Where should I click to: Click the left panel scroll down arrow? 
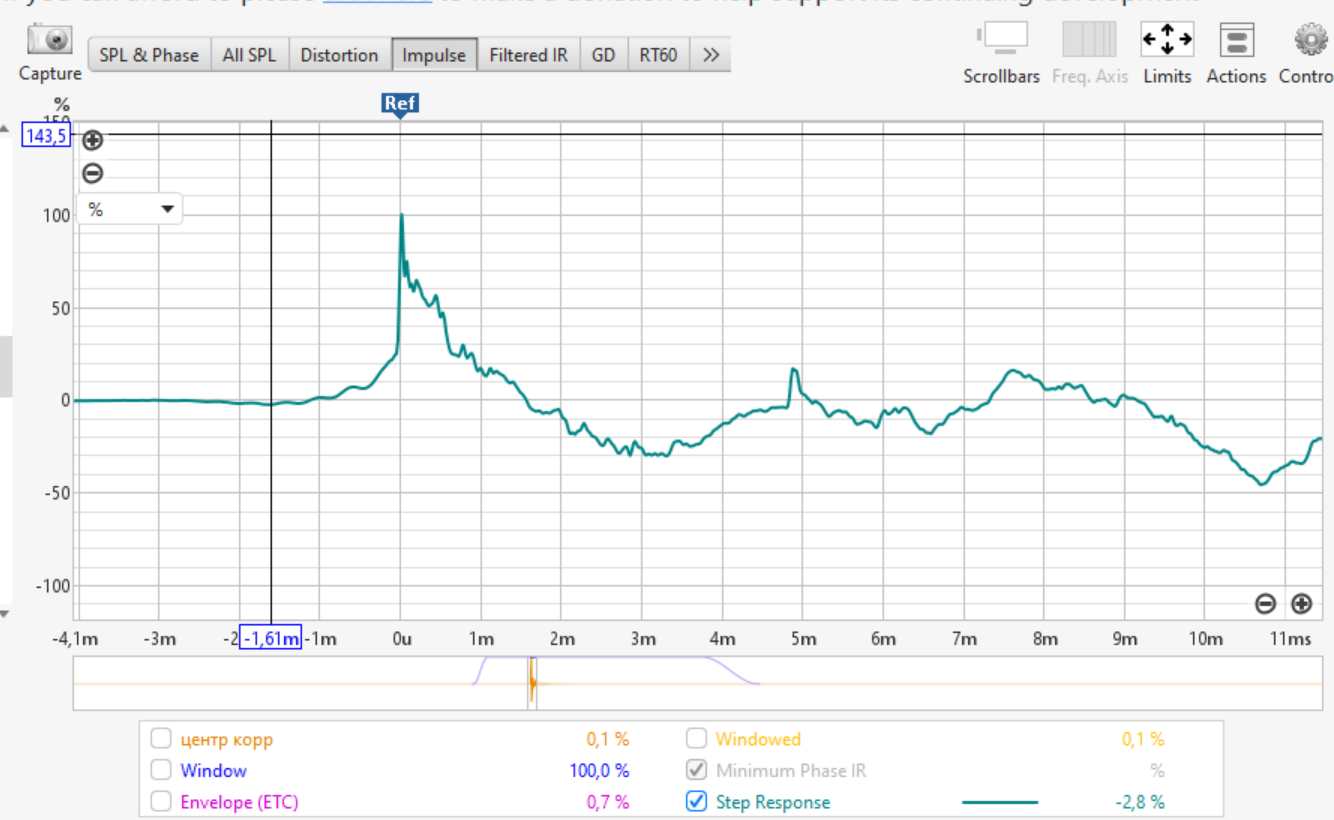(5, 613)
